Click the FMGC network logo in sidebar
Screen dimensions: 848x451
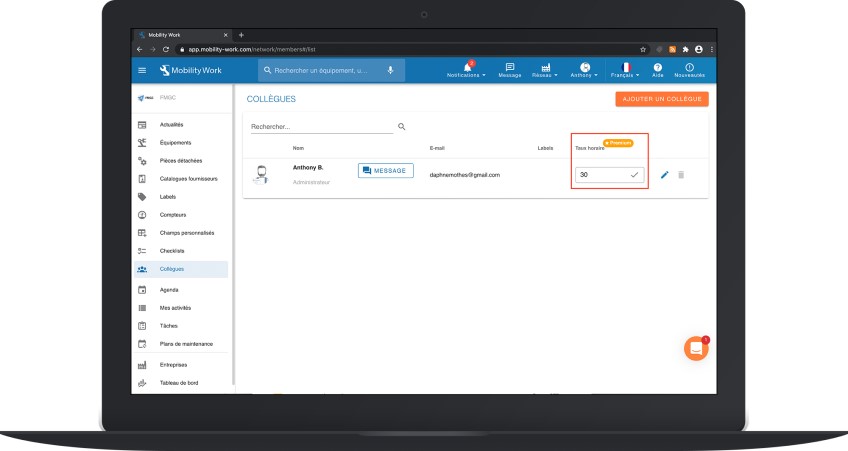pyautogui.click(x=145, y=98)
